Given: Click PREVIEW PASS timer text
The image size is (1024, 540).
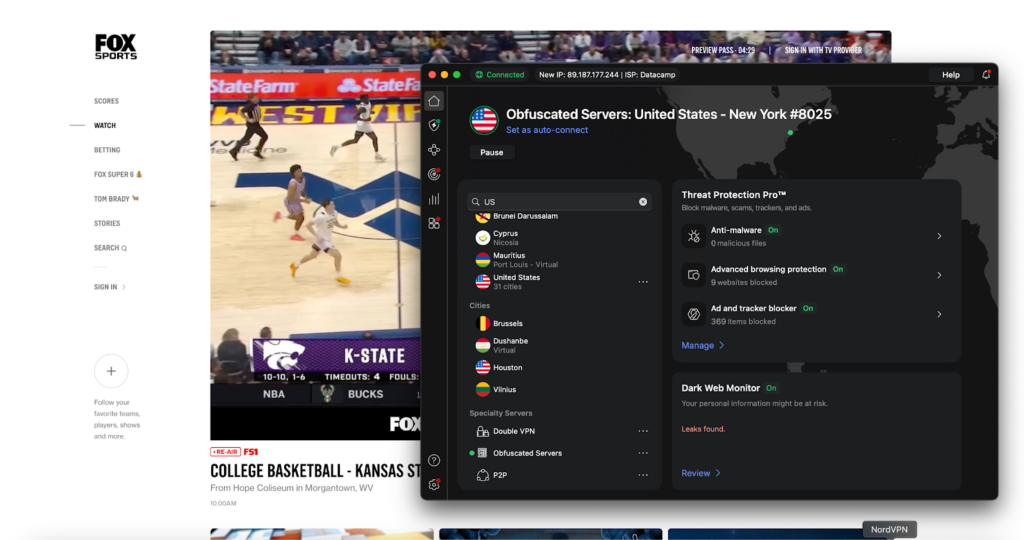Looking at the screenshot, I should coord(723,50).
